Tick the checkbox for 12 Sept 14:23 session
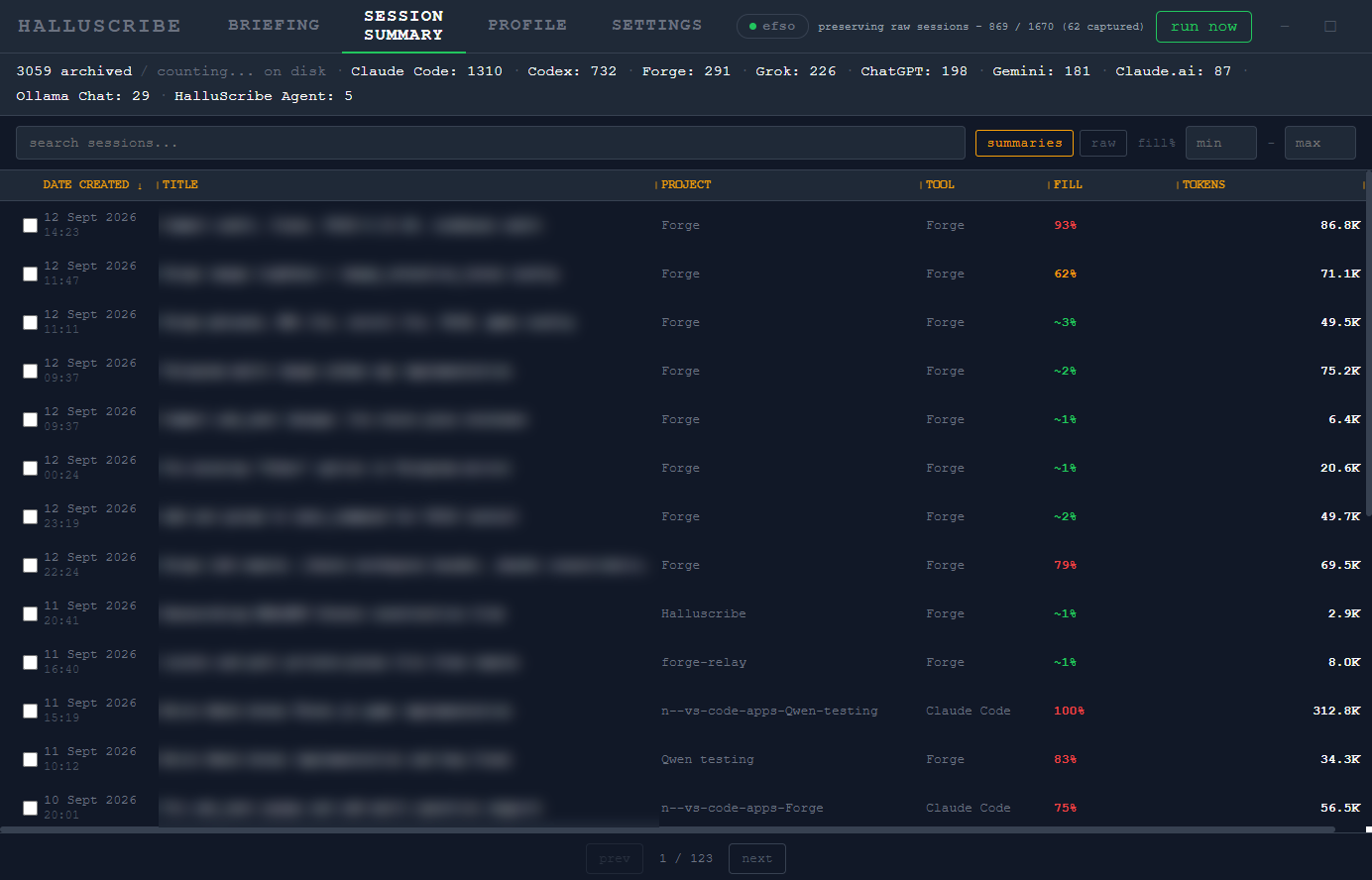Viewport: 1372px width, 880px height. pyautogui.click(x=30, y=225)
